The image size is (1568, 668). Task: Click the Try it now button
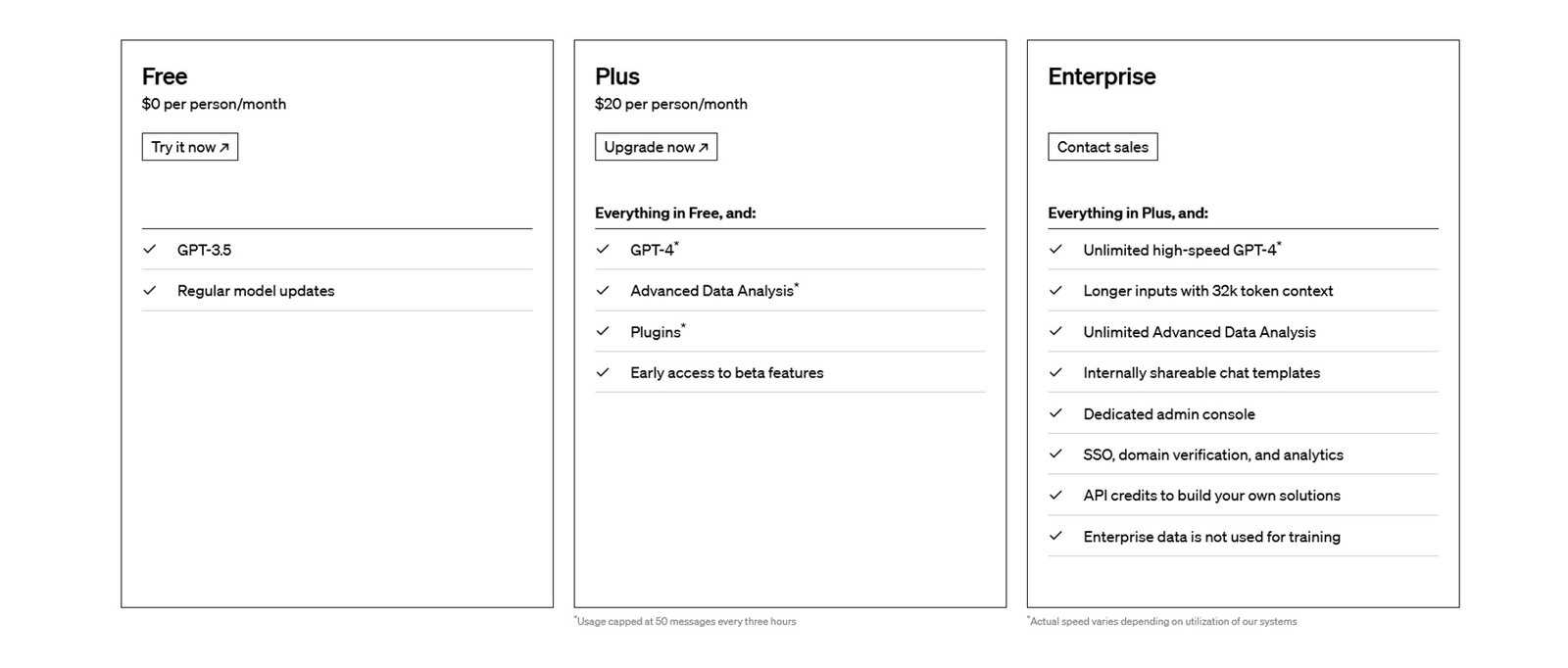tap(190, 147)
